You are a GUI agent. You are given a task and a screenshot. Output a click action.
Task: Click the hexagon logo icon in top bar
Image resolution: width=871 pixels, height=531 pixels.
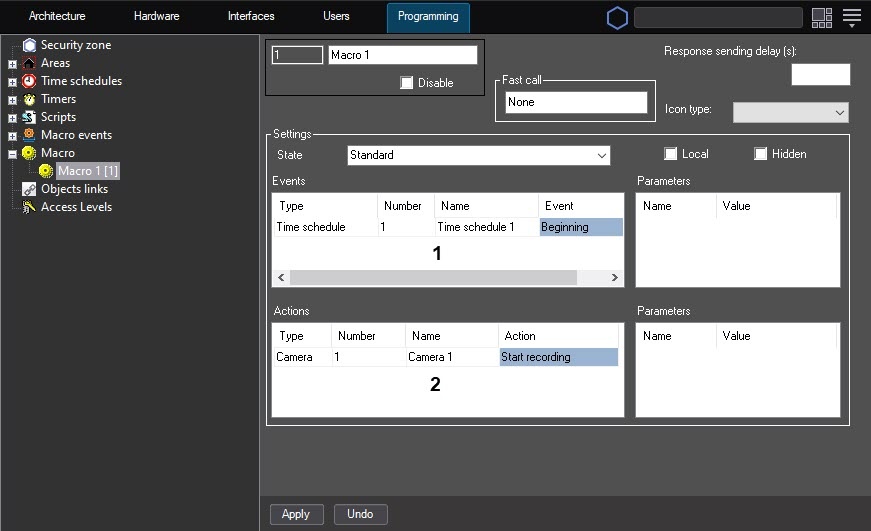tap(617, 18)
